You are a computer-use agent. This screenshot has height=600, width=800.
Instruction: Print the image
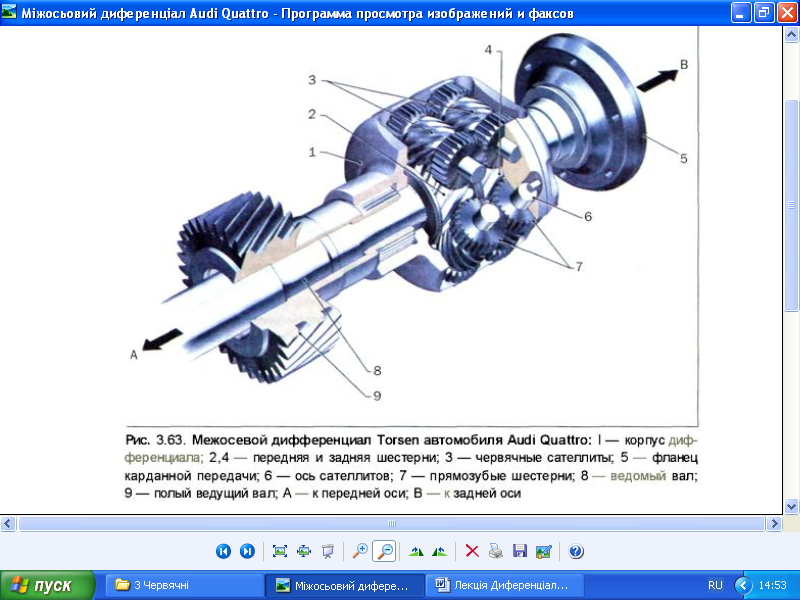pyautogui.click(x=495, y=551)
